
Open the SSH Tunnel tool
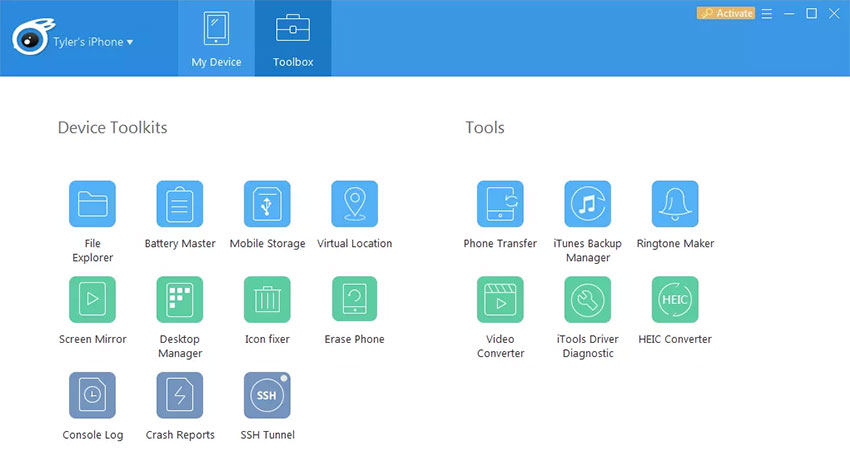click(267, 396)
